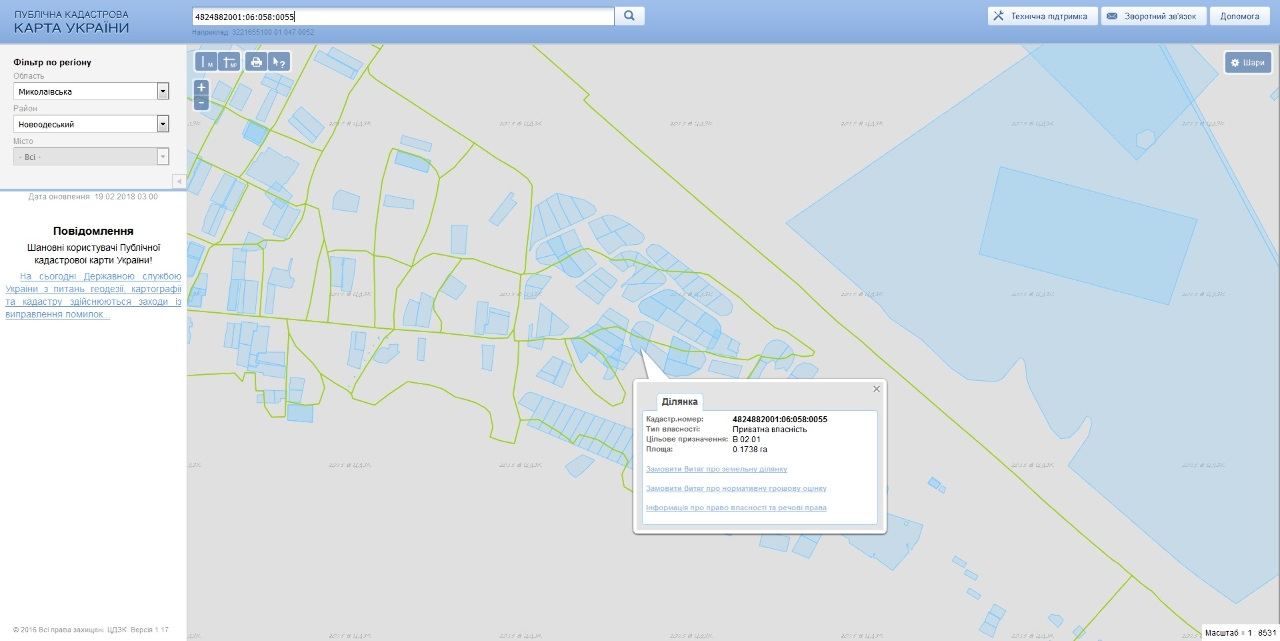1280x641 pixels.
Task: Click the copyright version footer text
Action: pyautogui.click(x=91, y=630)
